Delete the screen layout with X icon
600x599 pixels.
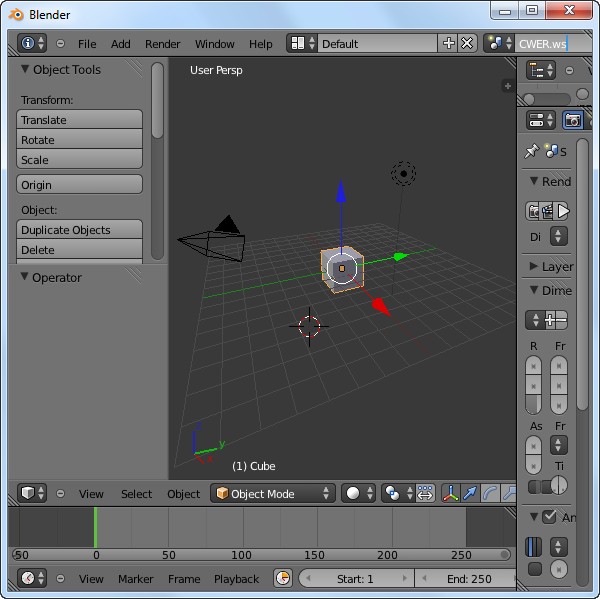[x=466, y=44]
